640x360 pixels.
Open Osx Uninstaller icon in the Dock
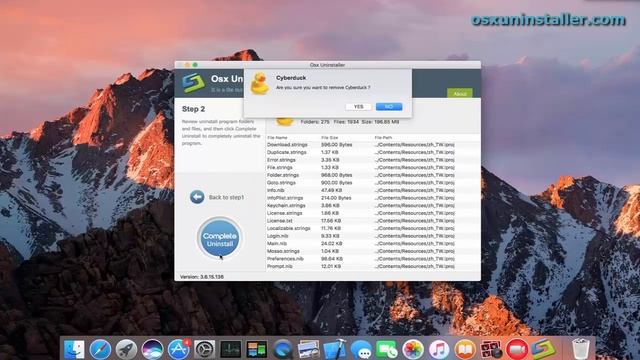[543, 349]
